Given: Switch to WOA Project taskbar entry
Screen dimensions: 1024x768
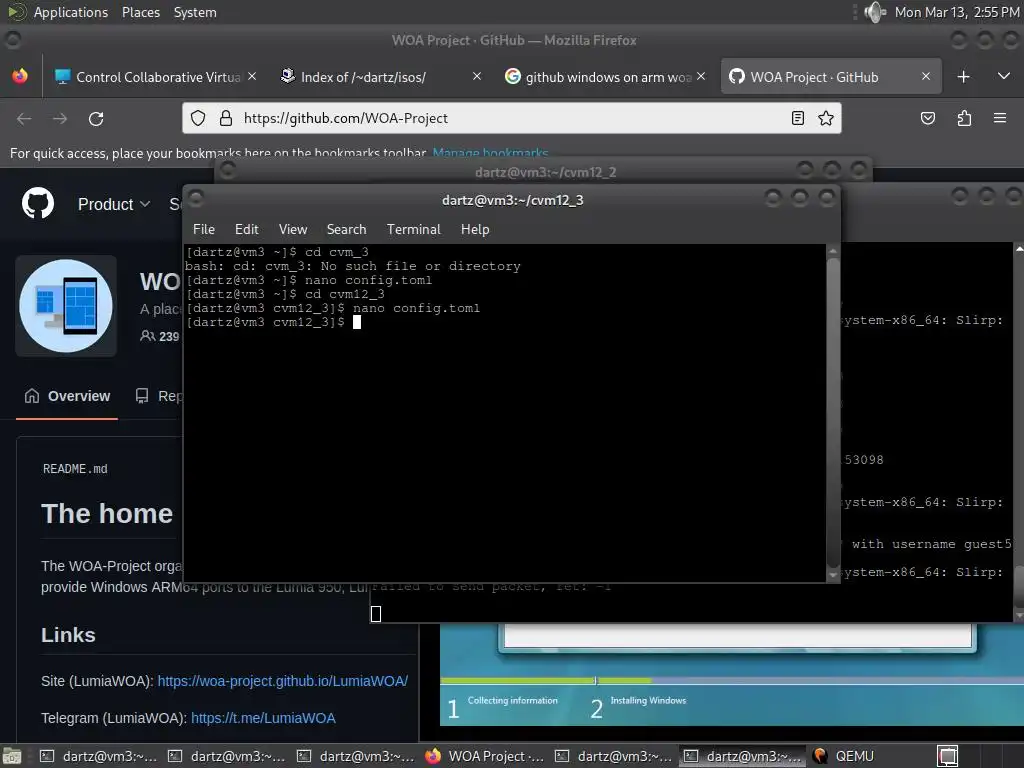Looking at the screenshot, I should [484, 756].
